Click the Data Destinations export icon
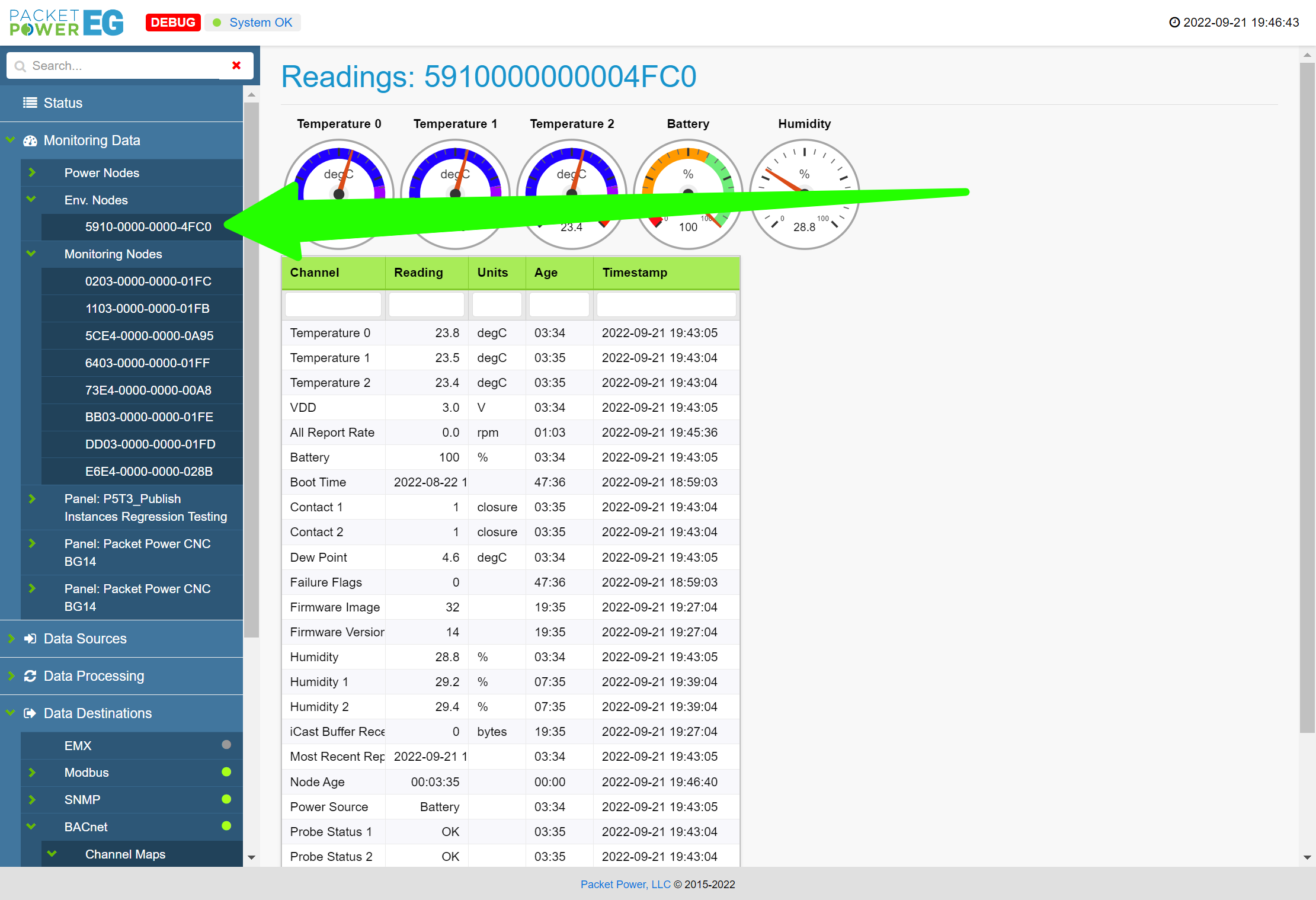The height and width of the screenshot is (900, 1316). (x=30, y=713)
